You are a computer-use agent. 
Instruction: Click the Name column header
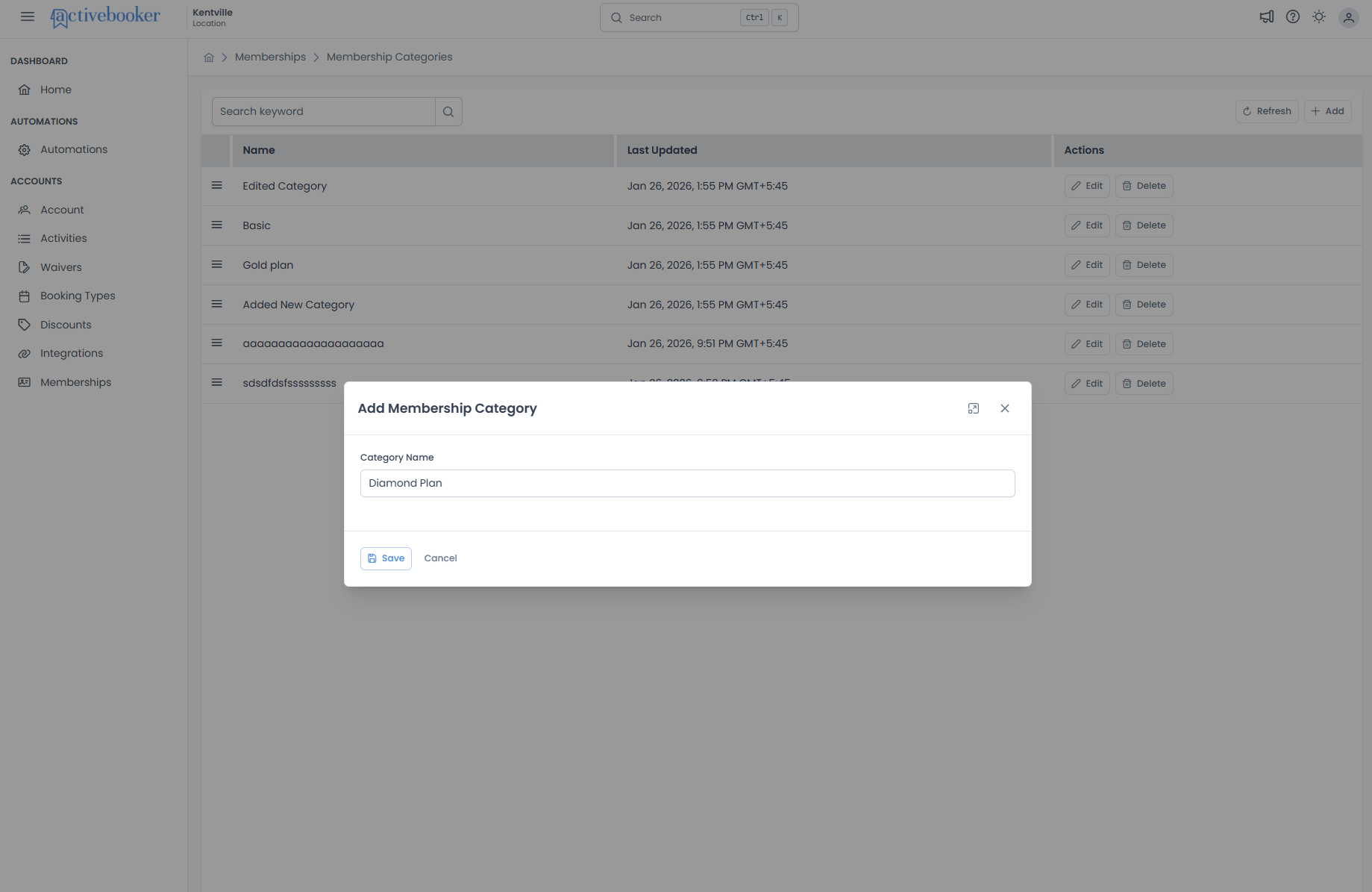423,150
